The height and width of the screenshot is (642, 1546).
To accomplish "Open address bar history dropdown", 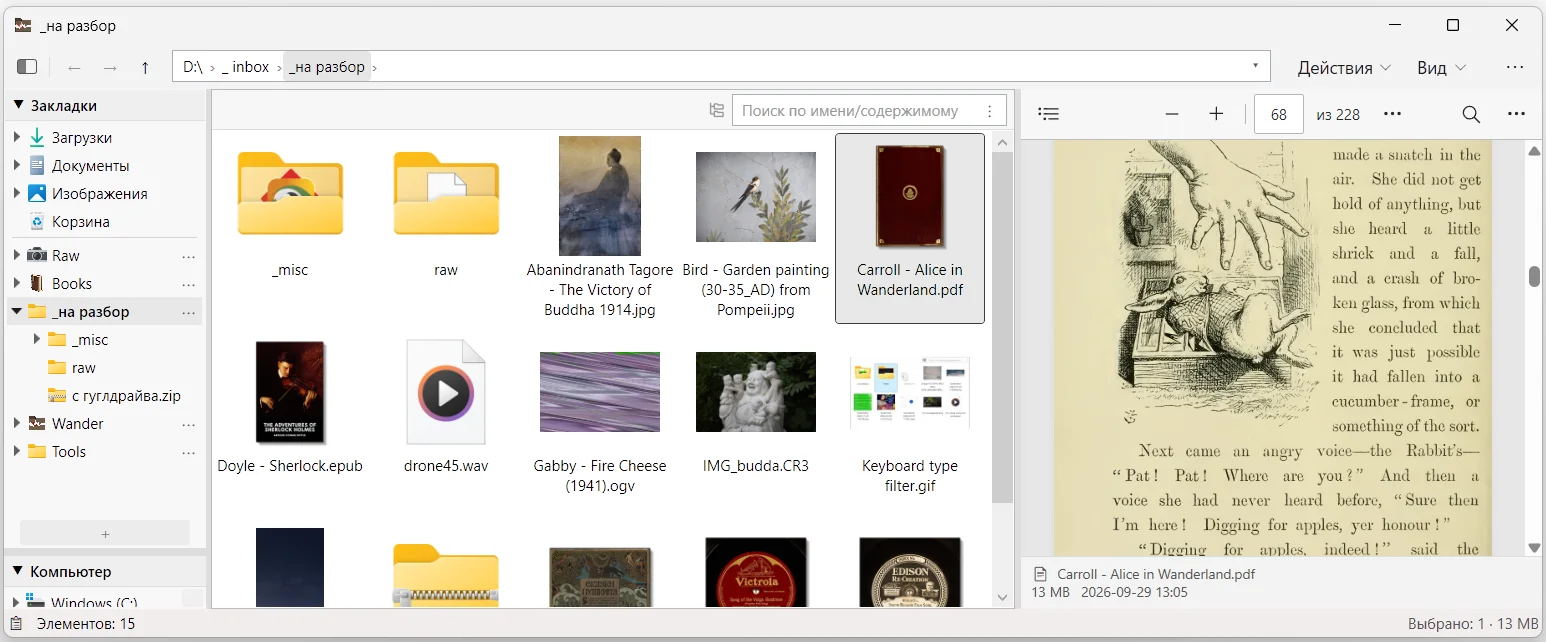I will click(x=1255, y=66).
